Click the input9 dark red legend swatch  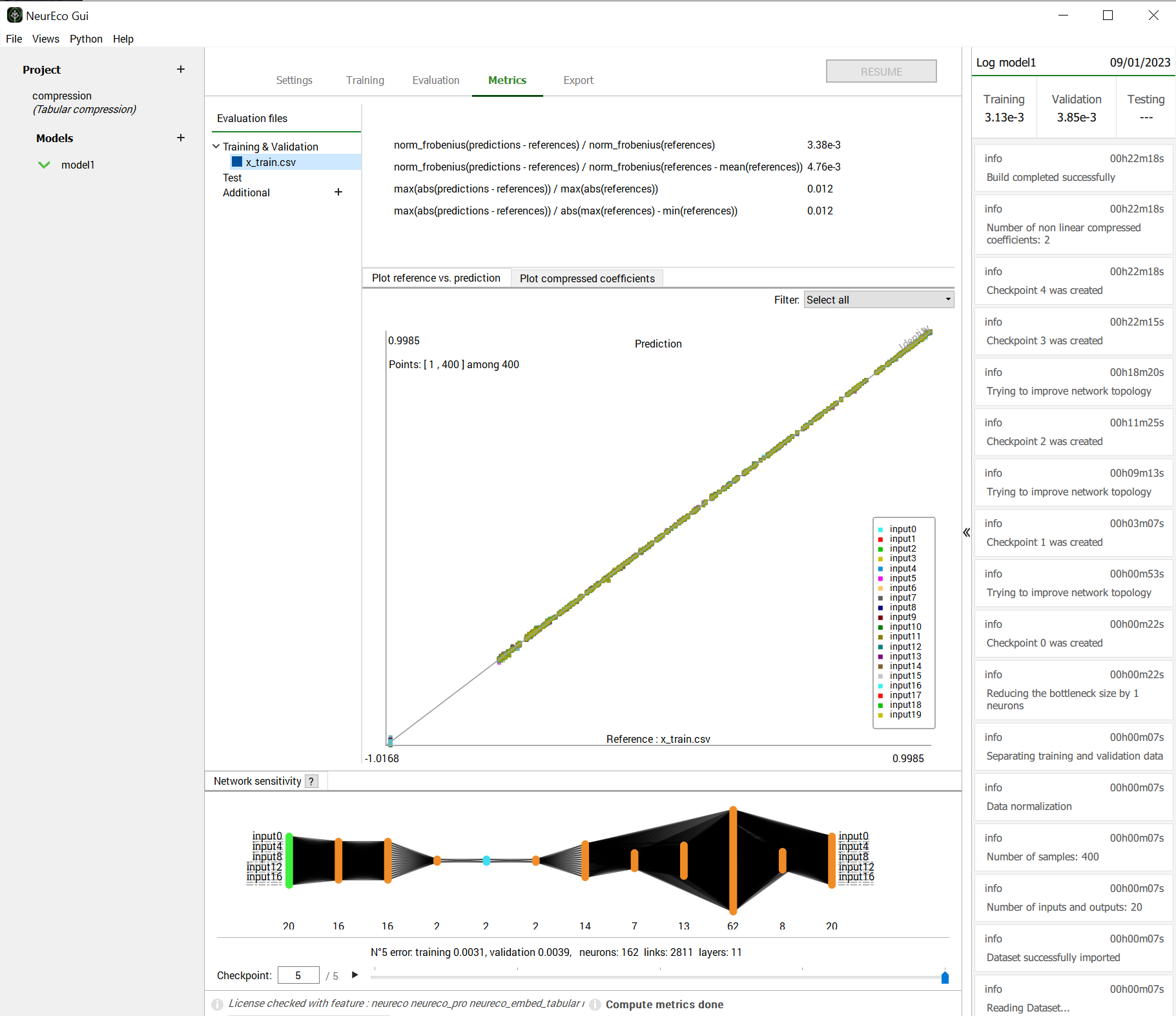click(880, 617)
